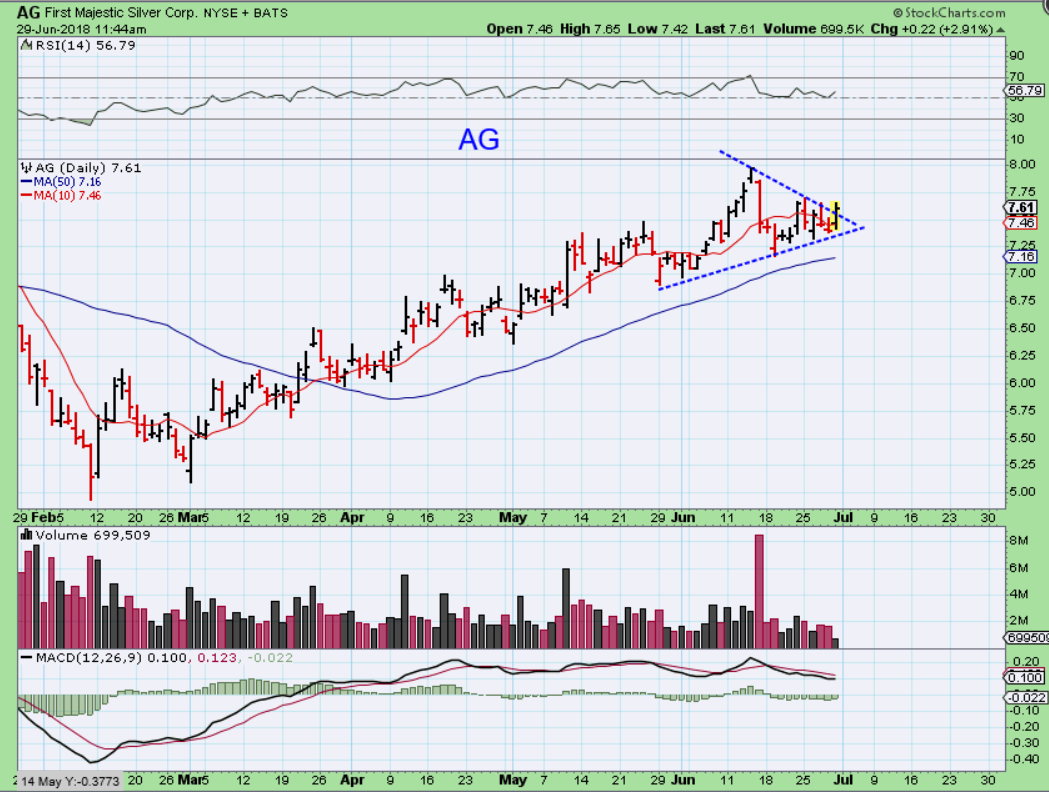The image size is (1049, 792).
Task: Click the company name First Majestic Silver Corp.
Action: 122,13
